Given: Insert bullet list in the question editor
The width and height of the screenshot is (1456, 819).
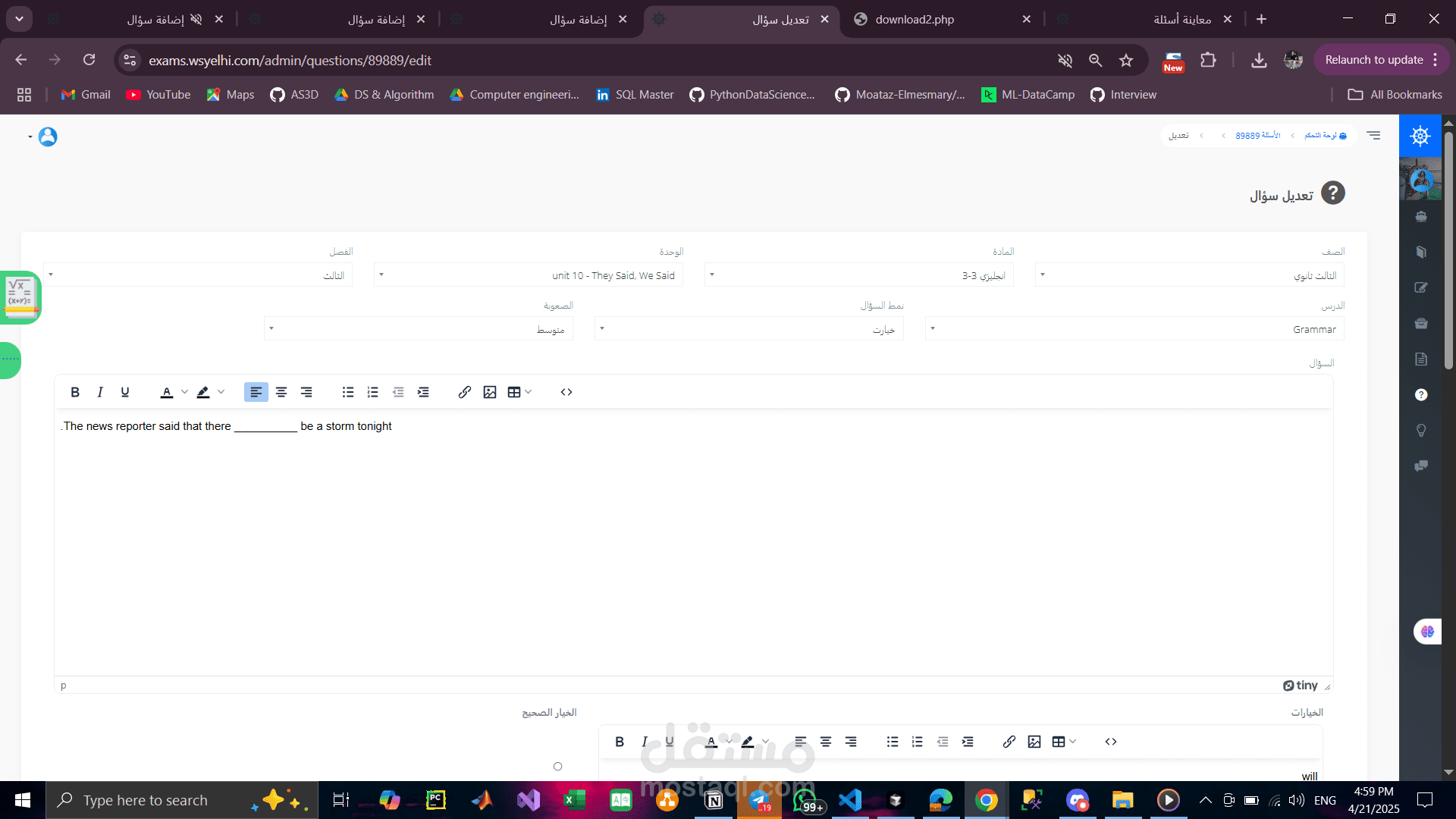Looking at the screenshot, I should pos(348,392).
